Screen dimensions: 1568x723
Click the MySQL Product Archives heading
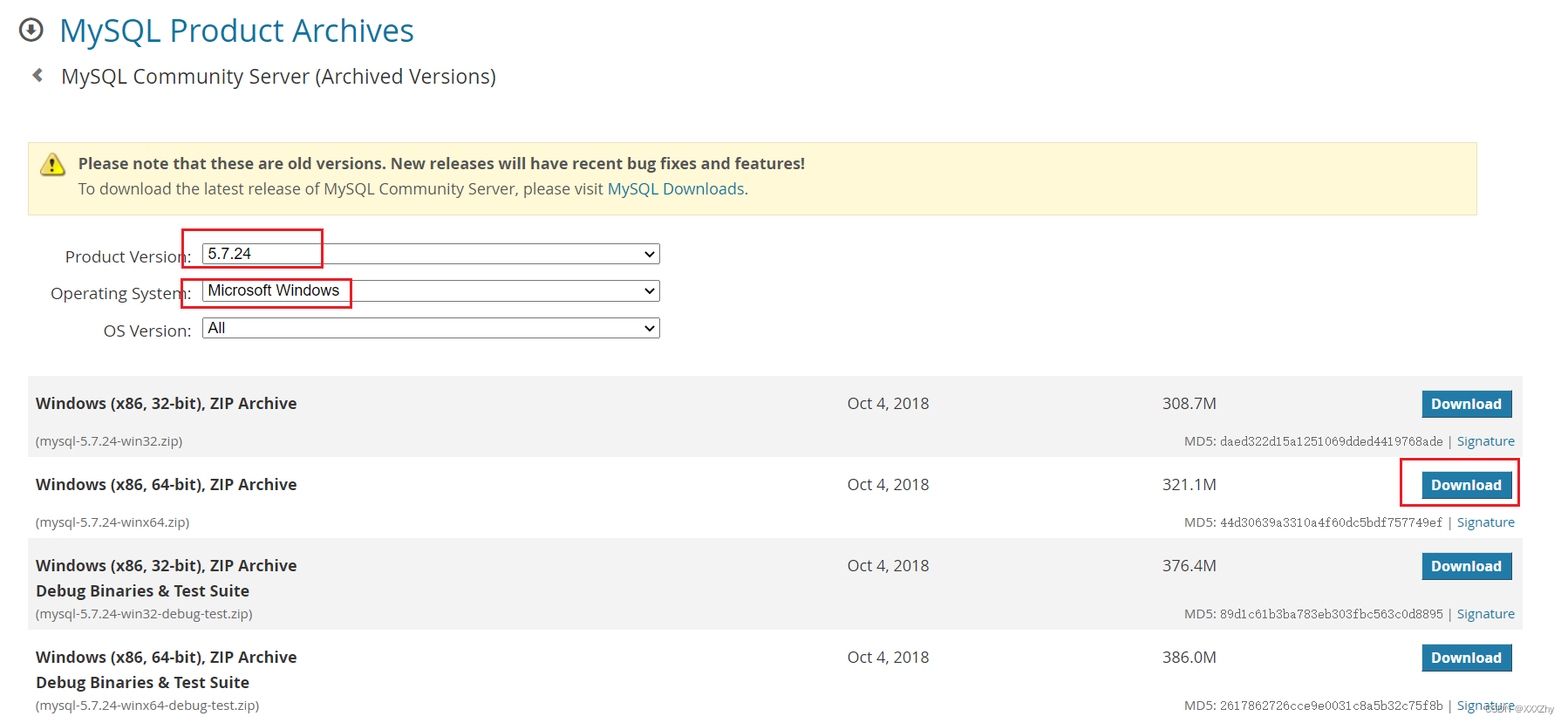pyautogui.click(x=236, y=31)
